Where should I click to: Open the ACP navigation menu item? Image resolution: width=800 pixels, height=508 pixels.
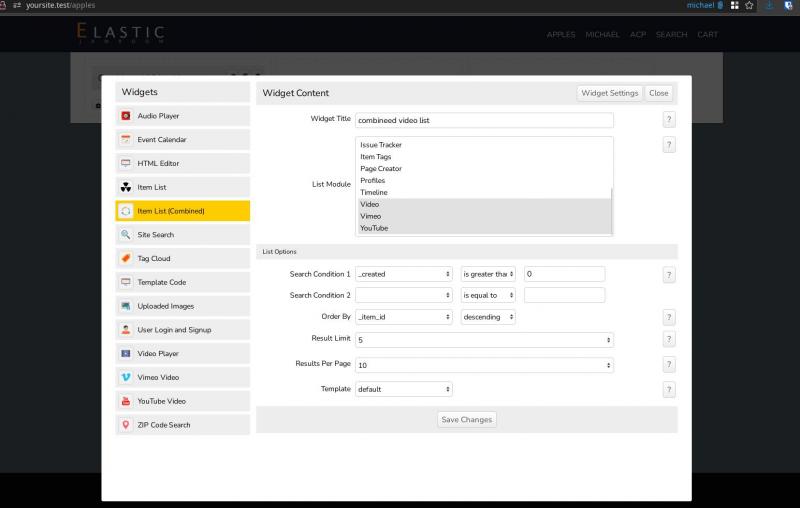(638, 35)
